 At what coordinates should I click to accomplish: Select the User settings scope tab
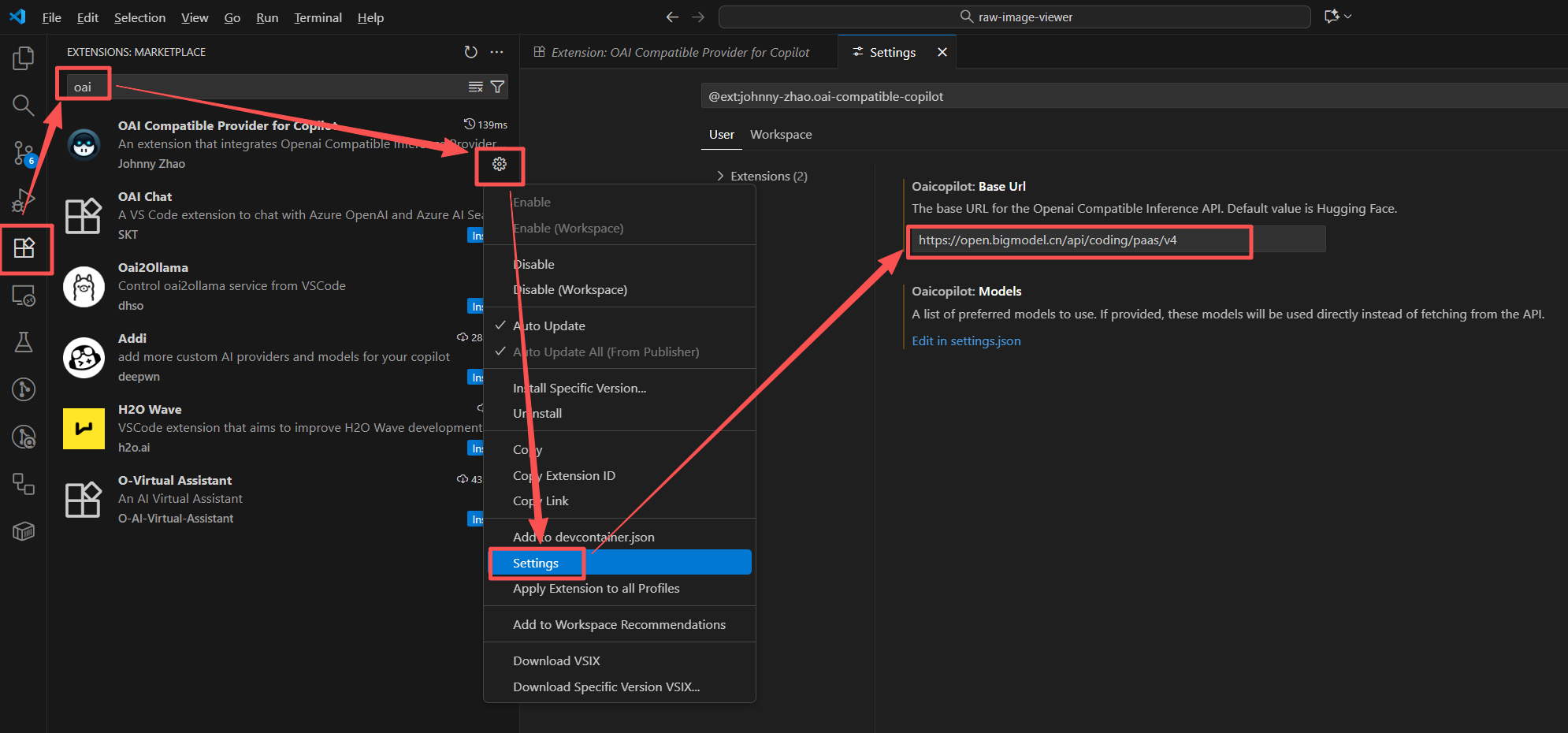coord(721,135)
